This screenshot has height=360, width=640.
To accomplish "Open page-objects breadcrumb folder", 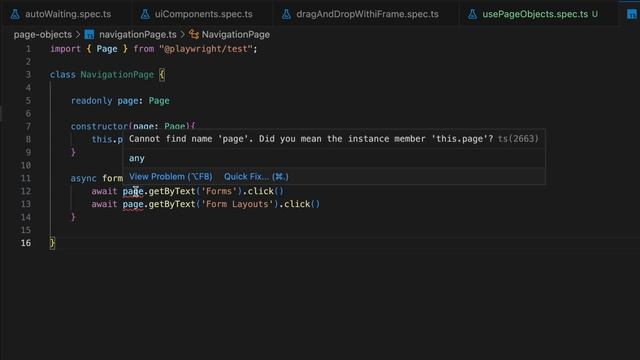I will (x=43, y=35).
